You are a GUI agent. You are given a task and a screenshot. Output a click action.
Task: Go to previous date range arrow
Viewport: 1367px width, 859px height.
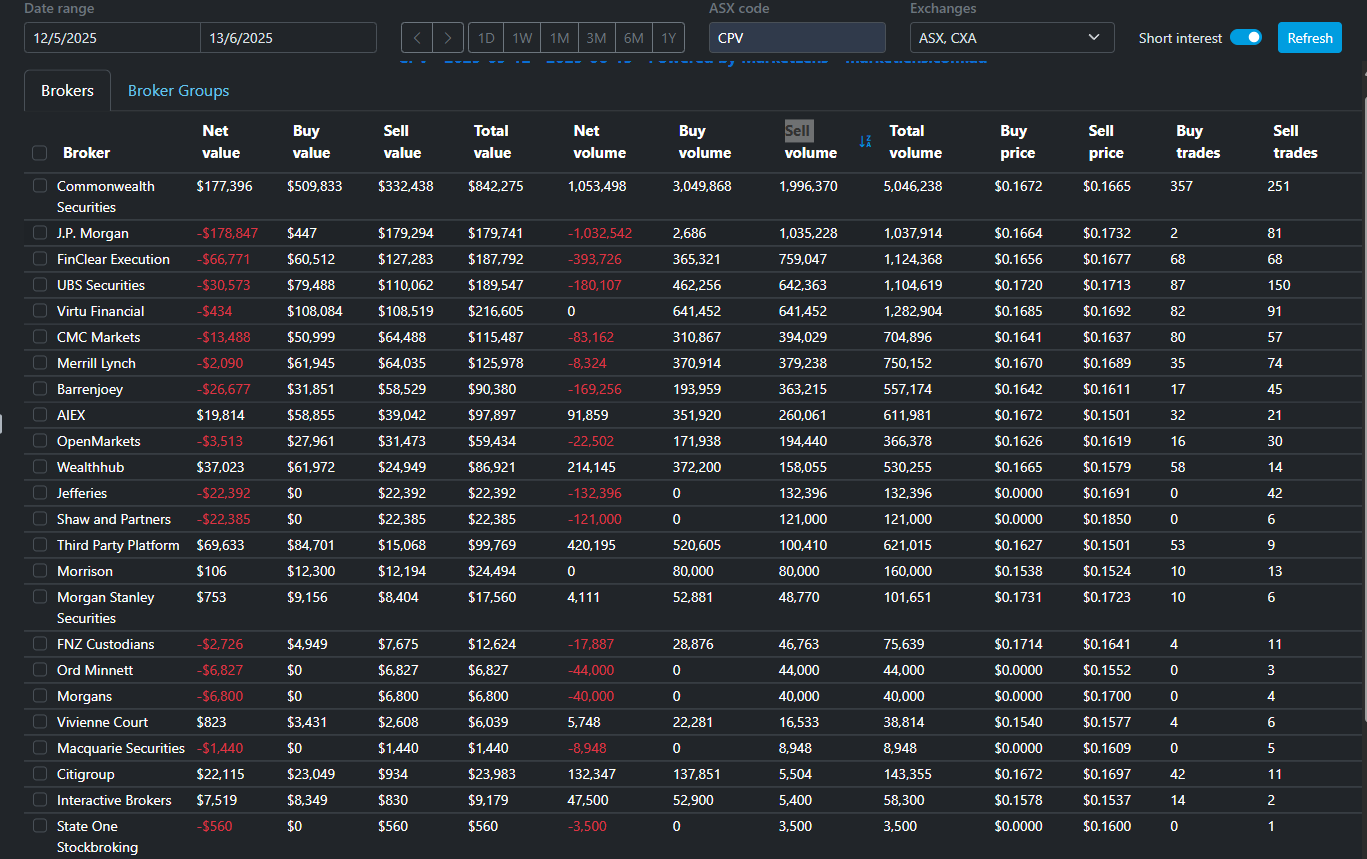click(417, 38)
